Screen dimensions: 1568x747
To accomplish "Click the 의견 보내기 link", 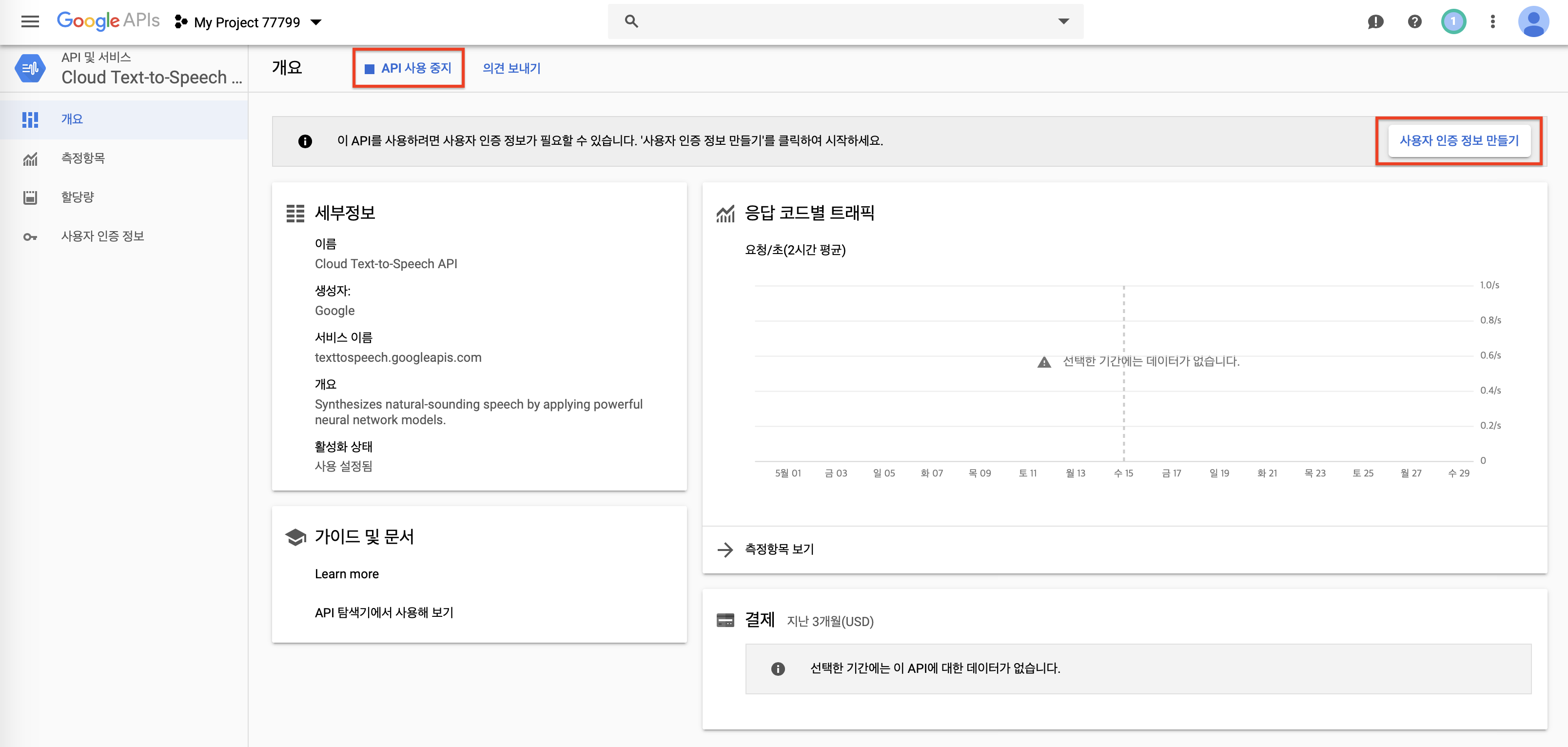I will pyautogui.click(x=511, y=68).
